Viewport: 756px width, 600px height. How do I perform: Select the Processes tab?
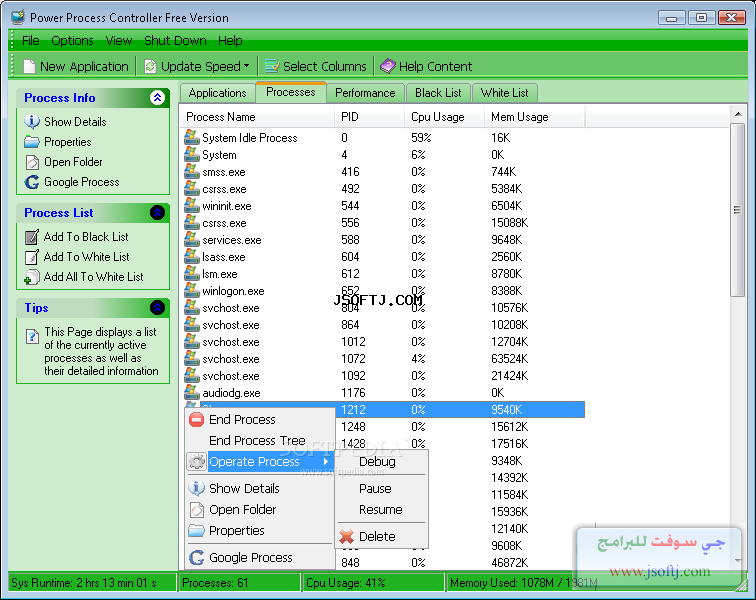pyautogui.click(x=291, y=92)
